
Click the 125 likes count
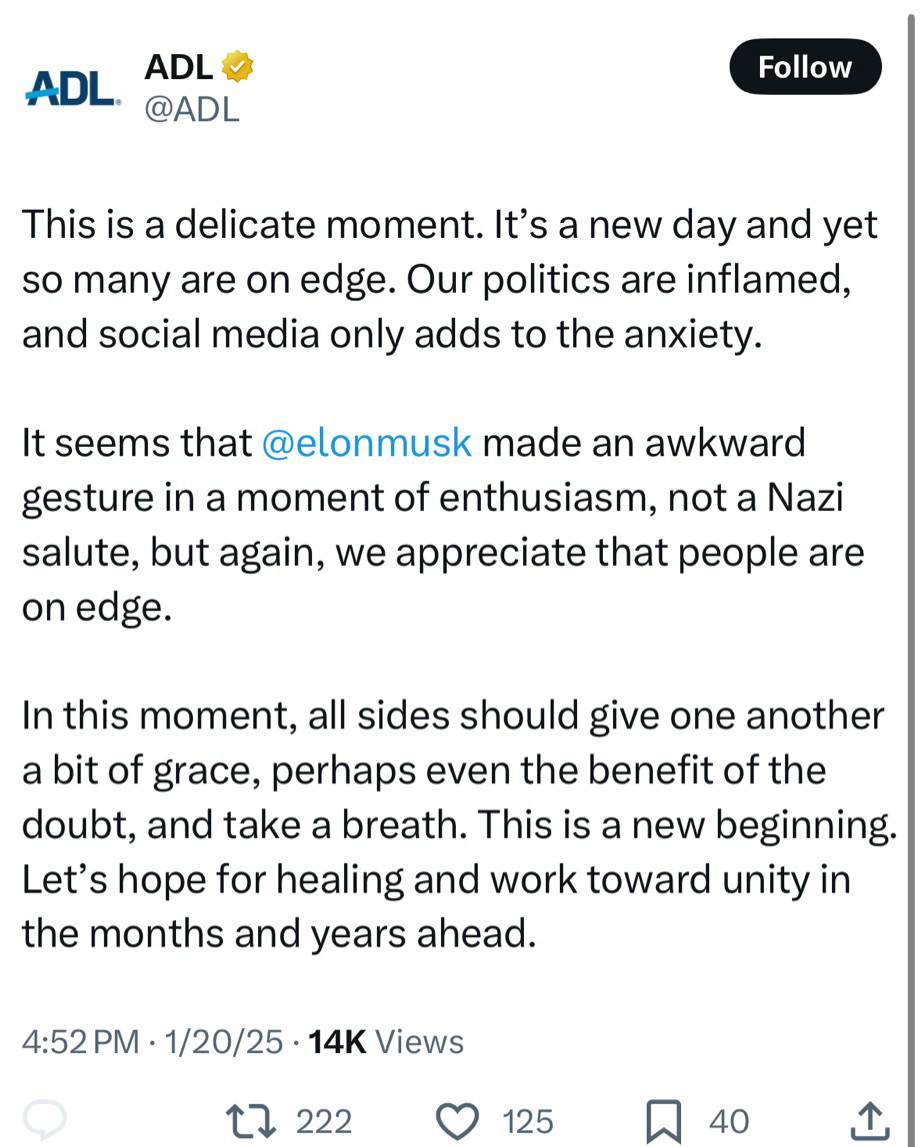(x=528, y=1121)
